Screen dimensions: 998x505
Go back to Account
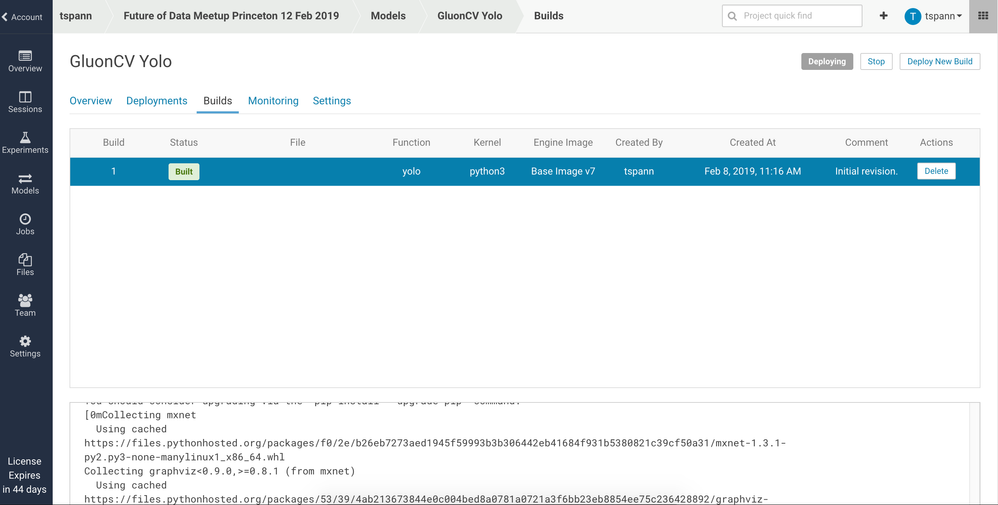click(x=22, y=17)
